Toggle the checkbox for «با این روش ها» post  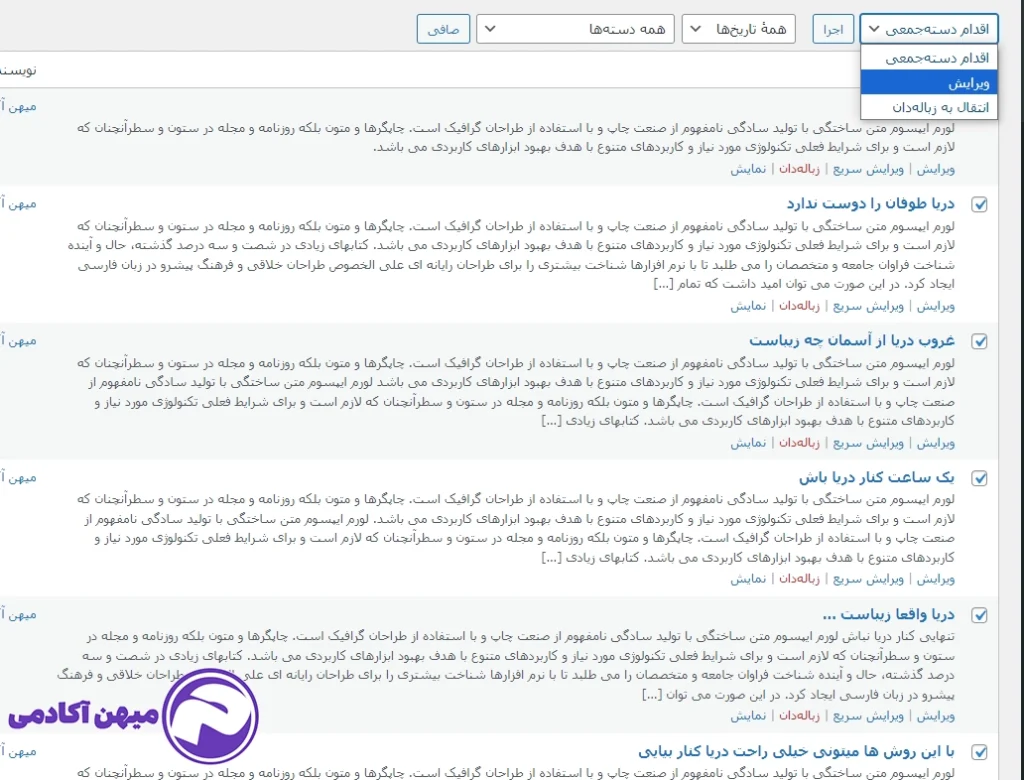(x=980, y=752)
